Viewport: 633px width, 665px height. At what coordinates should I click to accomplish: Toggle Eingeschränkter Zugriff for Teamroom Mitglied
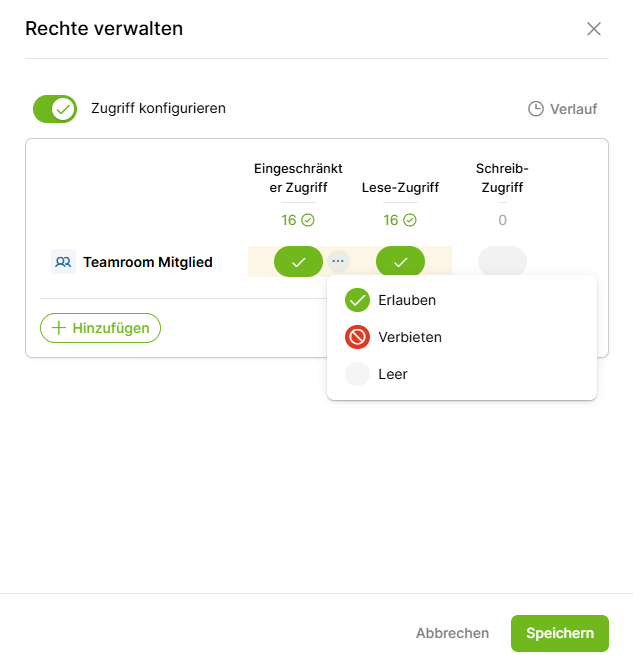(298, 262)
